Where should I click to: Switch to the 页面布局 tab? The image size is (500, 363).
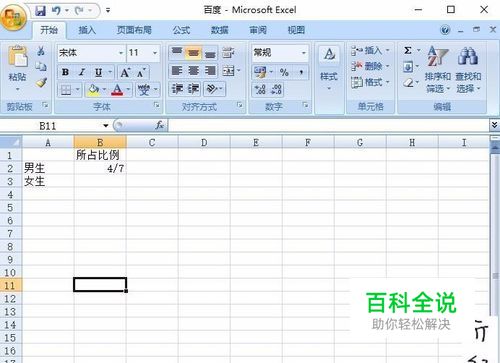tap(134, 30)
